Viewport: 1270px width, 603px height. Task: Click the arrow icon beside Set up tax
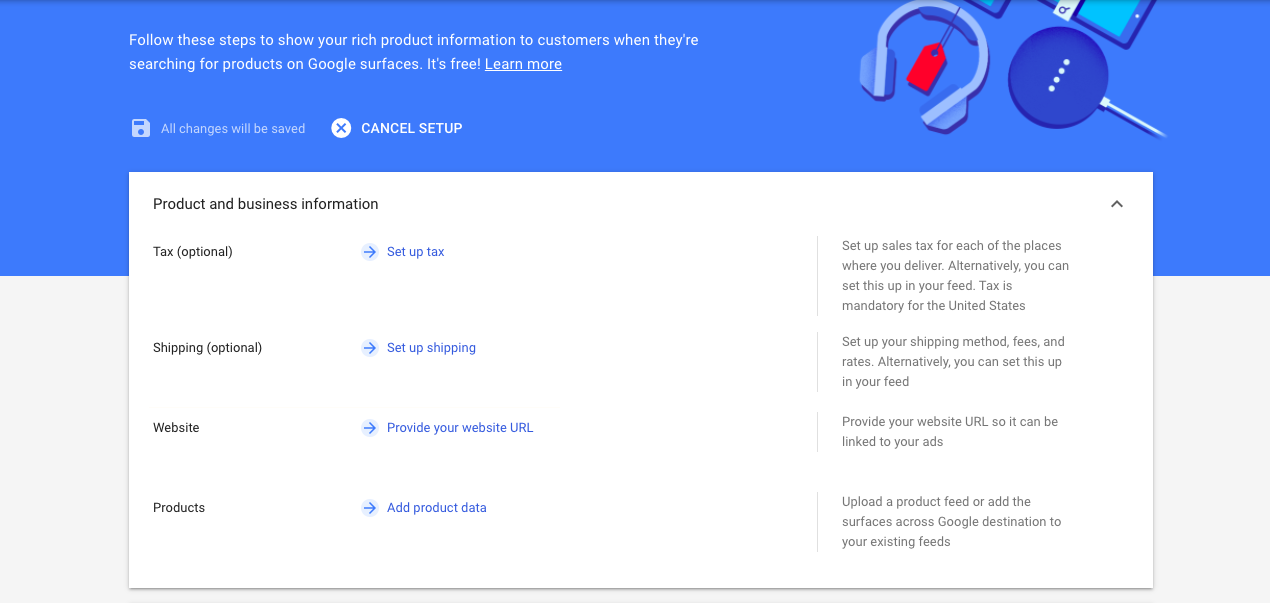tap(370, 252)
